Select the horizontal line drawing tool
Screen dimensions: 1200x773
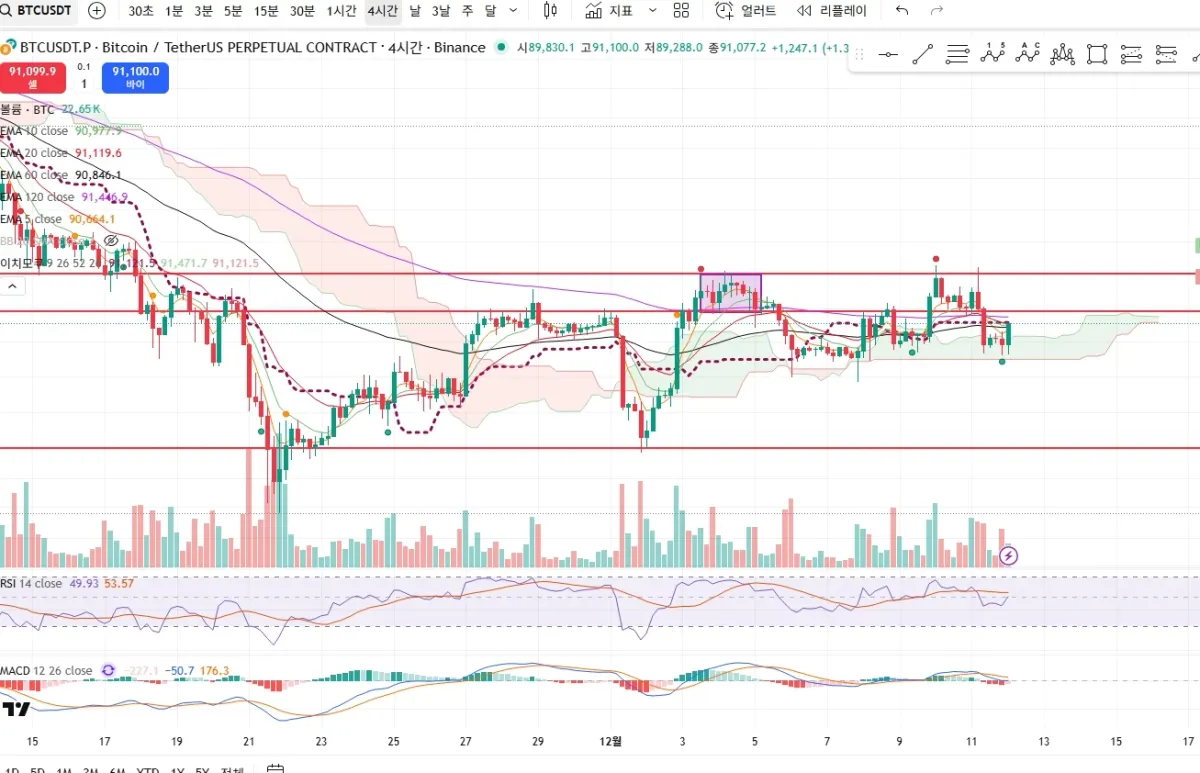coord(888,54)
